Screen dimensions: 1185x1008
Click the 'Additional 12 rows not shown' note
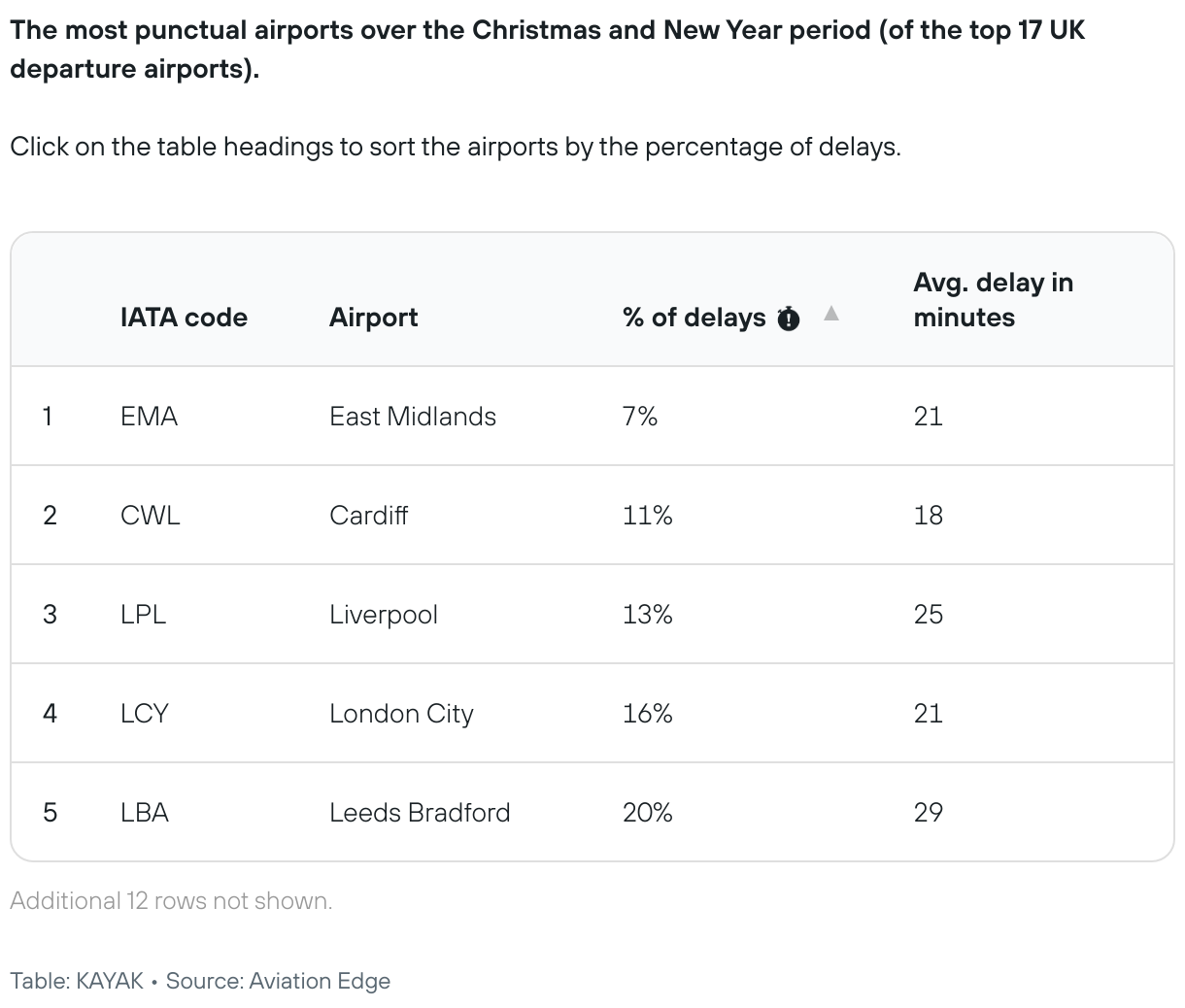[x=171, y=901]
